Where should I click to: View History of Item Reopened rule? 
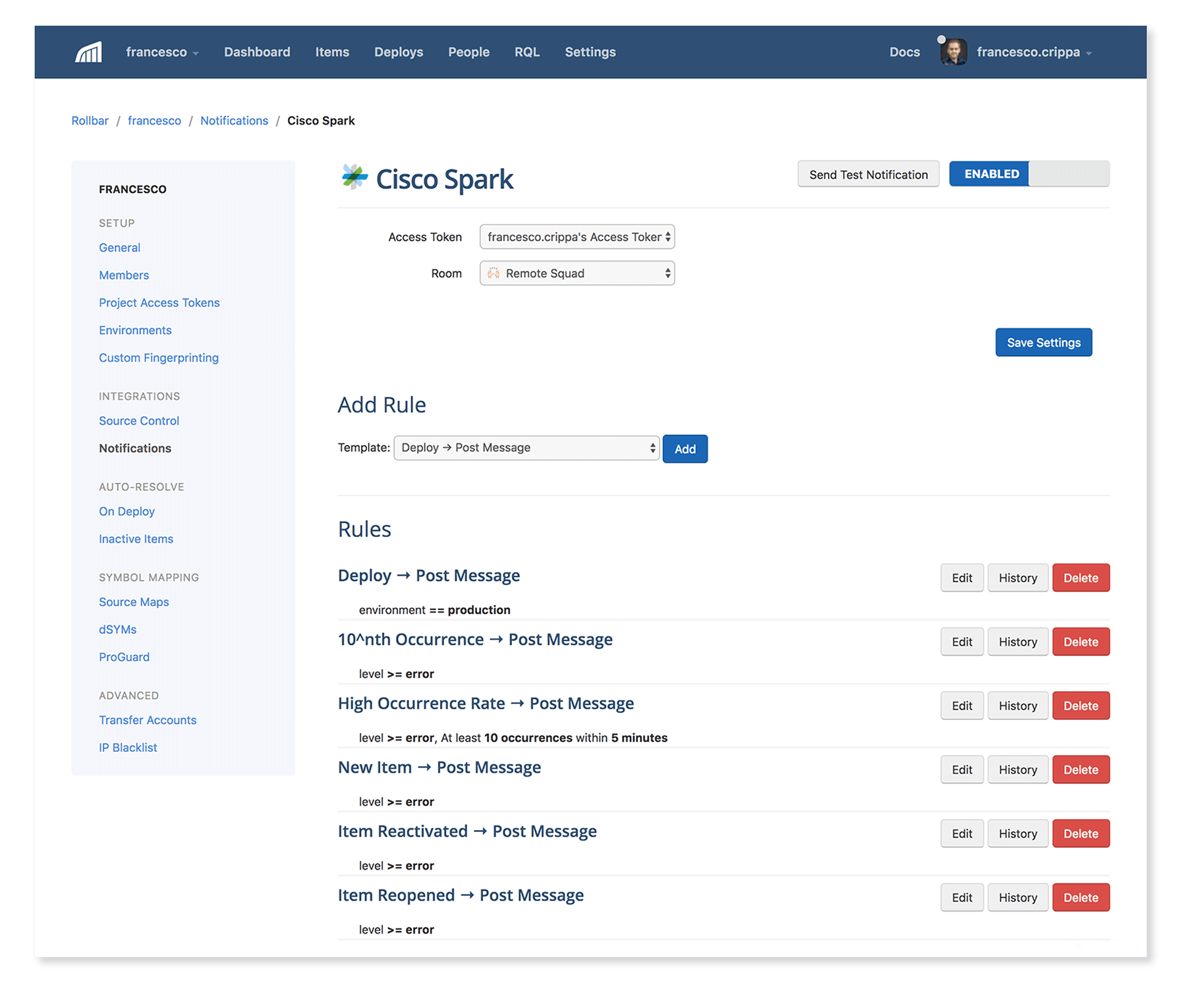click(1018, 897)
